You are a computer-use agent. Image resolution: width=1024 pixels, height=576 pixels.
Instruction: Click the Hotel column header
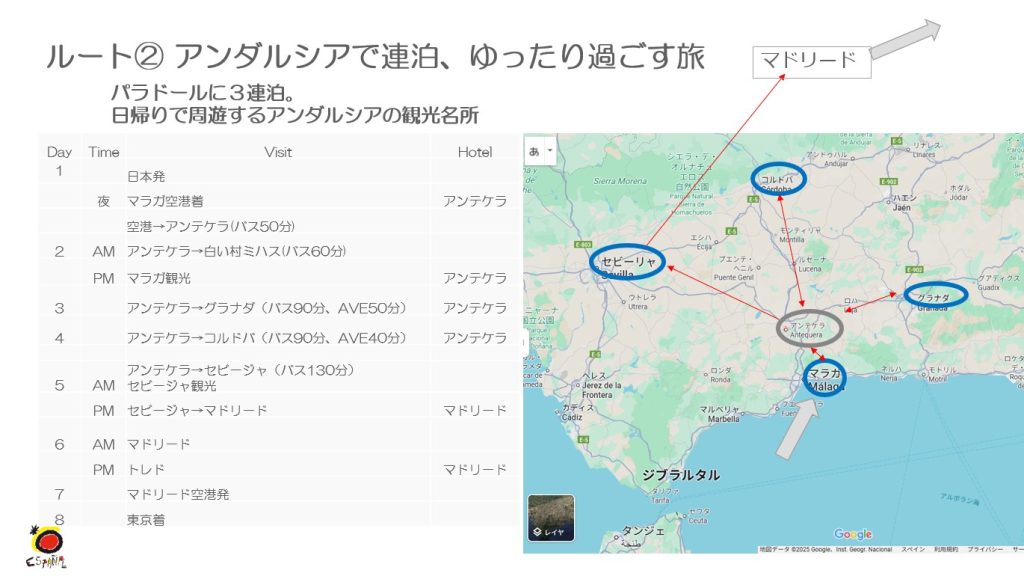[475, 152]
